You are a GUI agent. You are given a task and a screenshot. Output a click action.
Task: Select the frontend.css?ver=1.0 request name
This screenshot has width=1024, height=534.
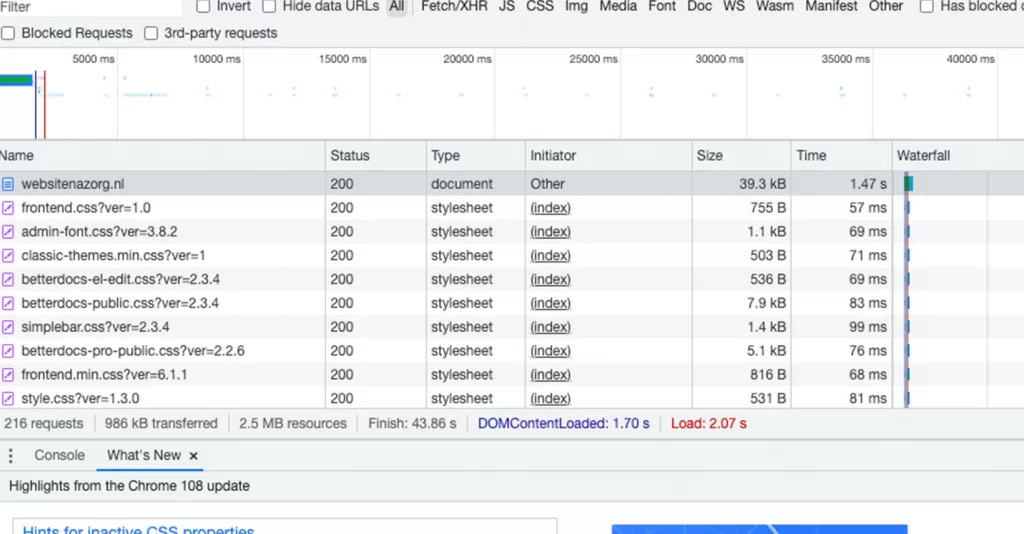86,208
